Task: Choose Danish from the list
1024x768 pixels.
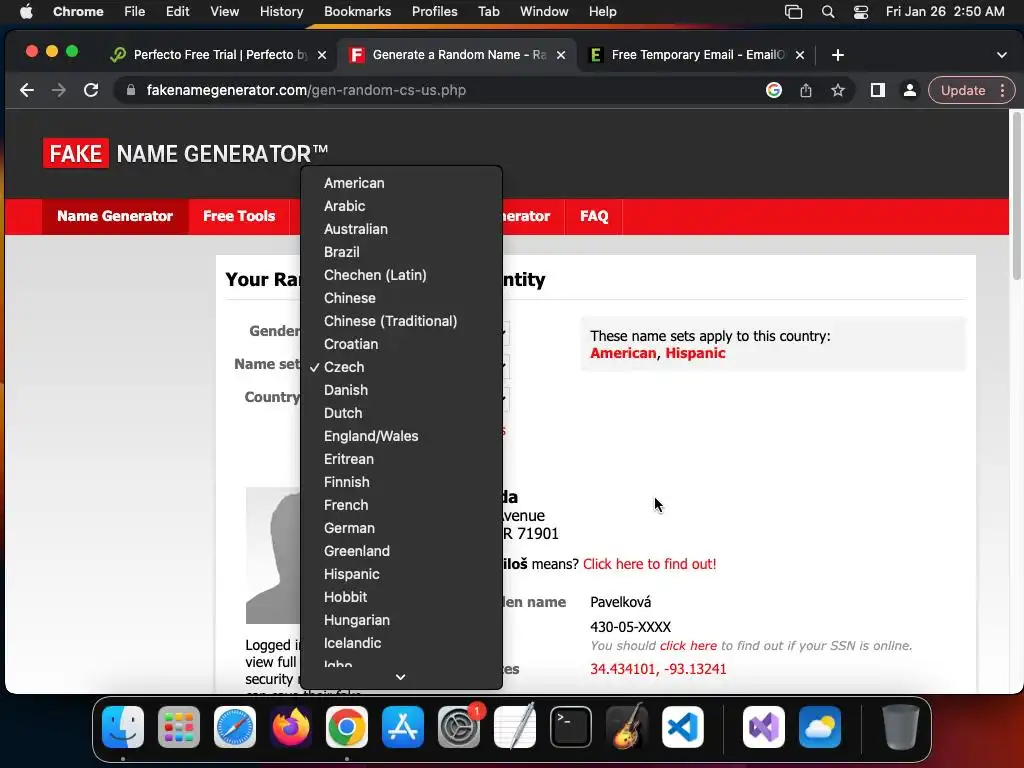Action: tap(401, 390)
